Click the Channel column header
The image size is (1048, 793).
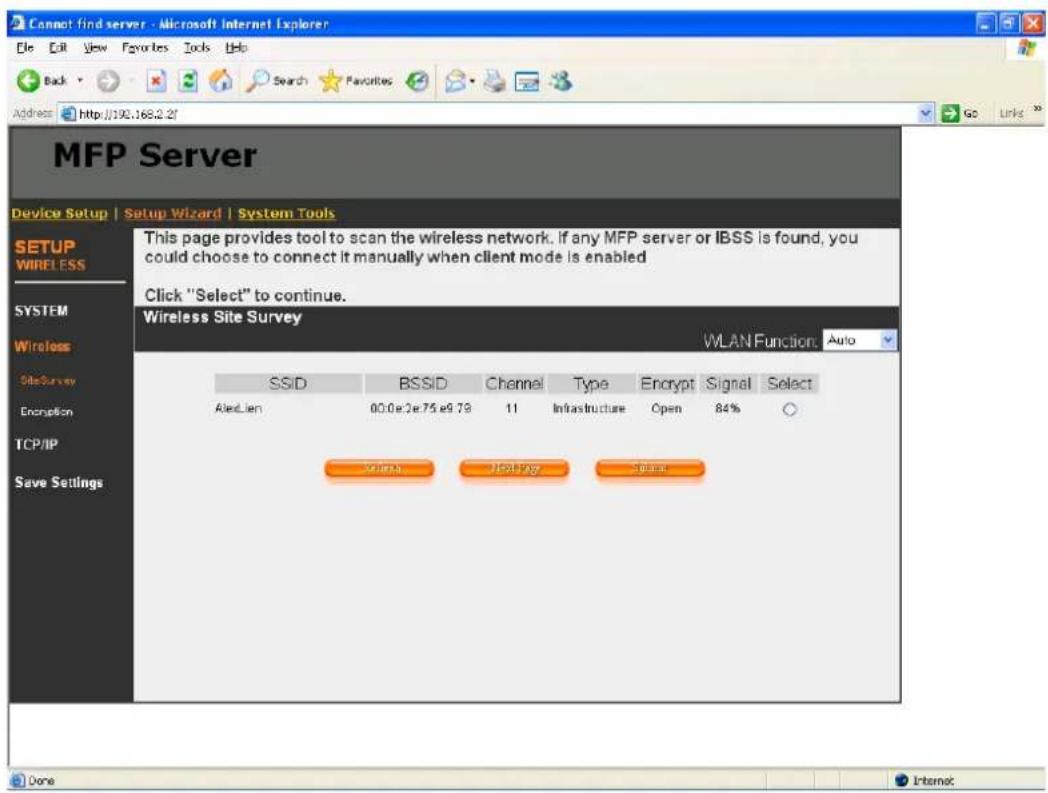[514, 384]
